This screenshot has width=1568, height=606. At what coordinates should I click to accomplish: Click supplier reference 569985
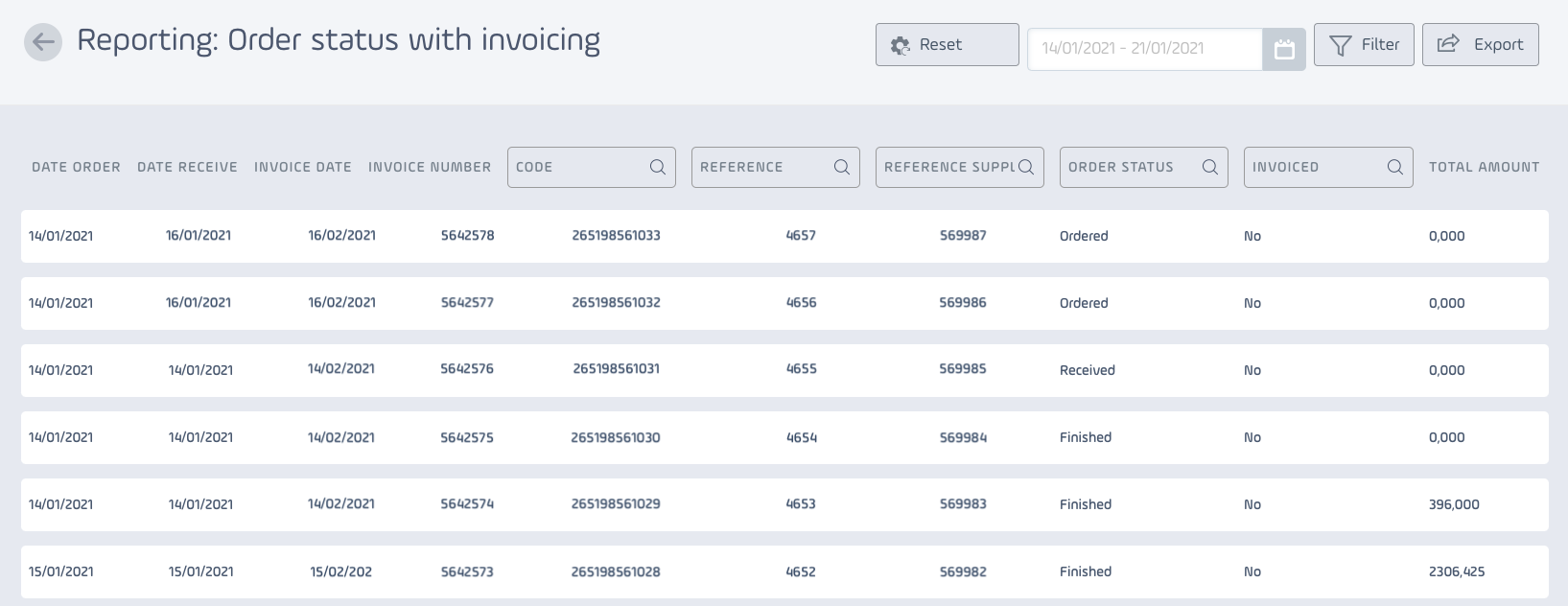click(963, 369)
